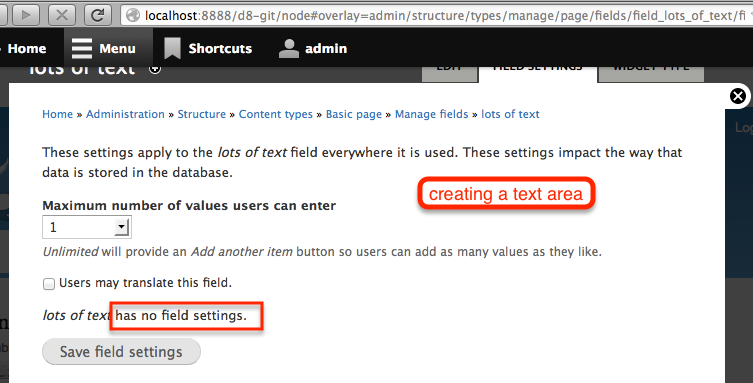
Task: Click the plus icon beside page title
Action: click(155, 69)
